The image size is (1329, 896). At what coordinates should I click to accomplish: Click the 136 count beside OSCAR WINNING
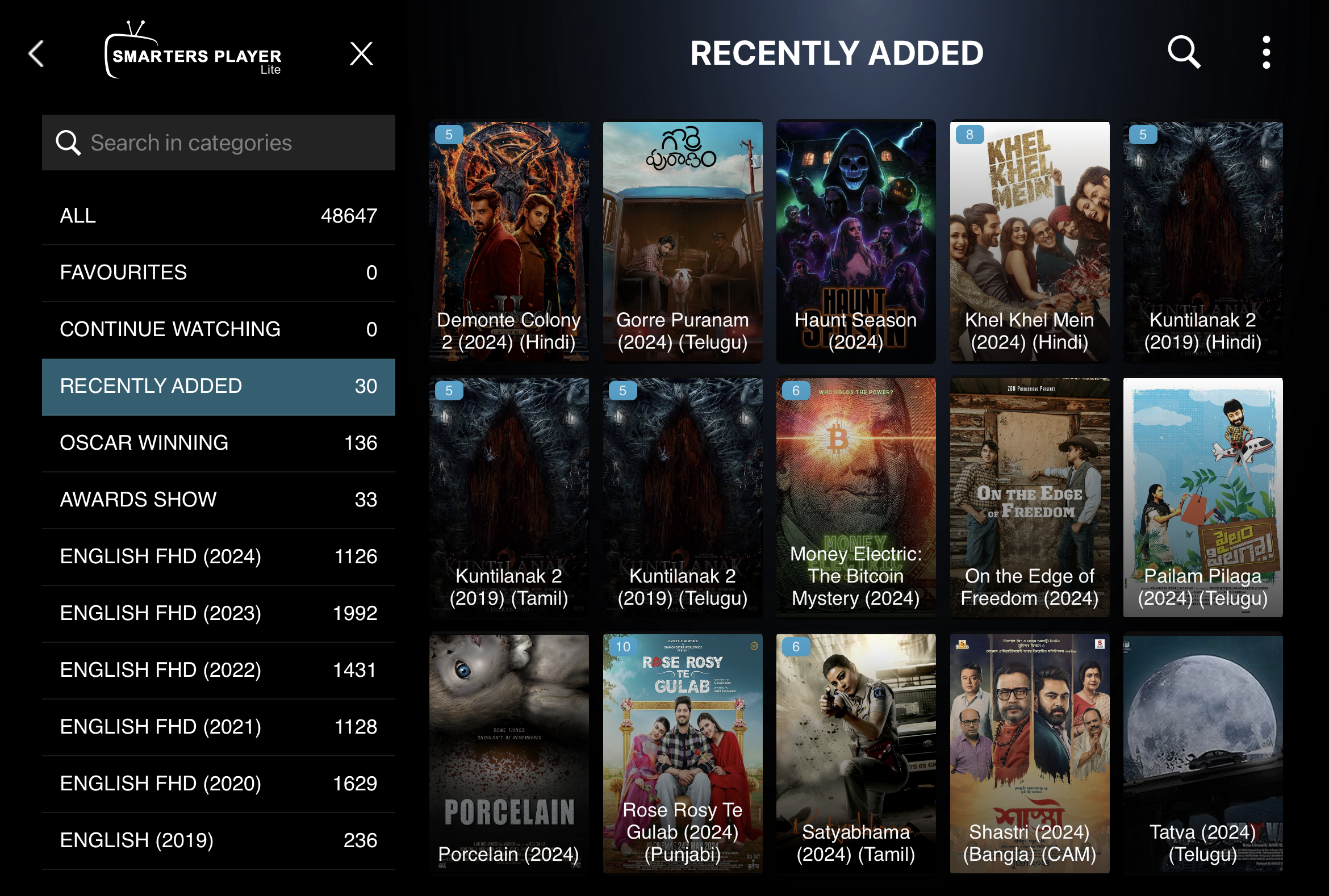coord(361,443)
